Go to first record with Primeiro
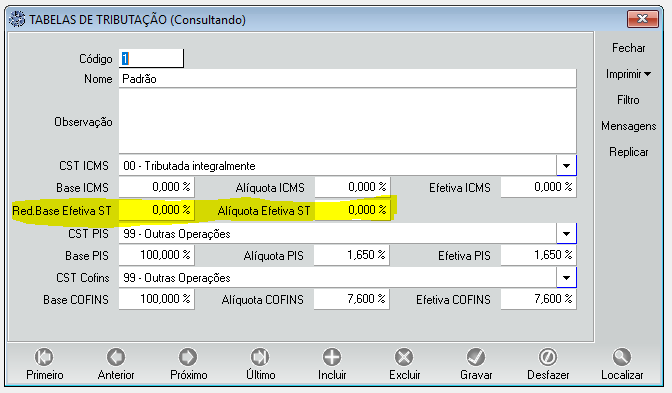Screen dimensions: 672x393 click(x=45, y=364)
